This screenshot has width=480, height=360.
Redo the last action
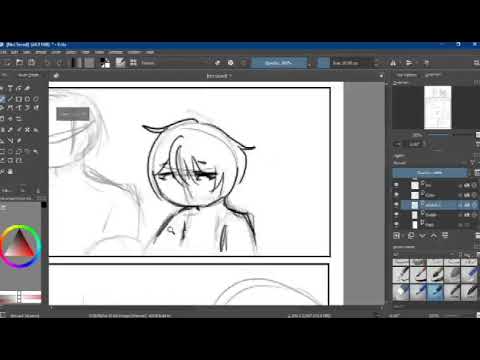click(59, 62)
